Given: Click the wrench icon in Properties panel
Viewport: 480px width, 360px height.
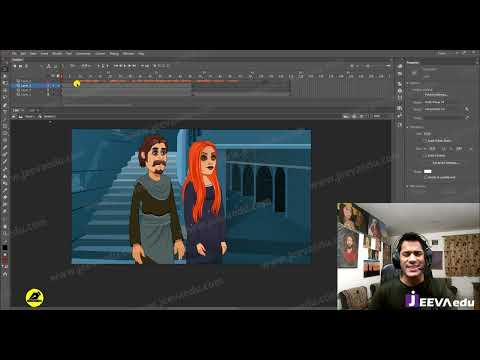Looking at the screenshot, I should click(467, 118).
